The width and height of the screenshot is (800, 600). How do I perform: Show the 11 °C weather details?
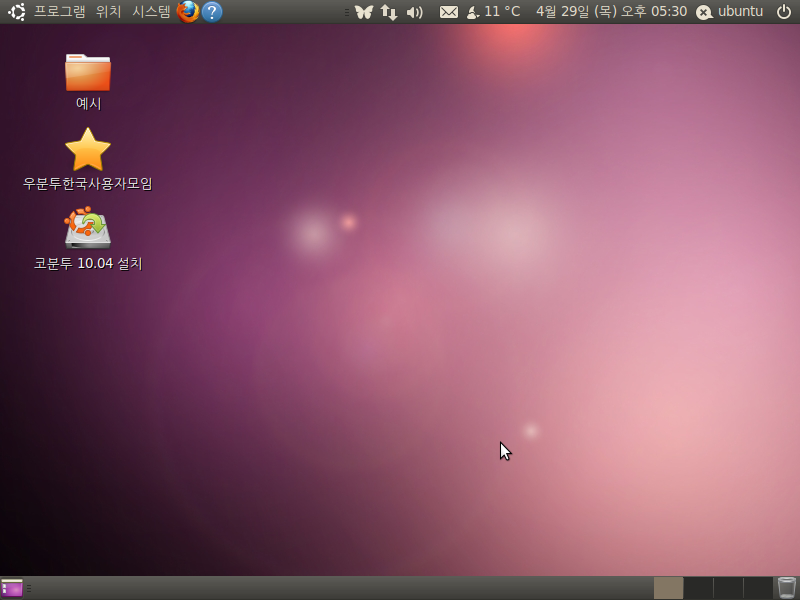click(494, 12)
